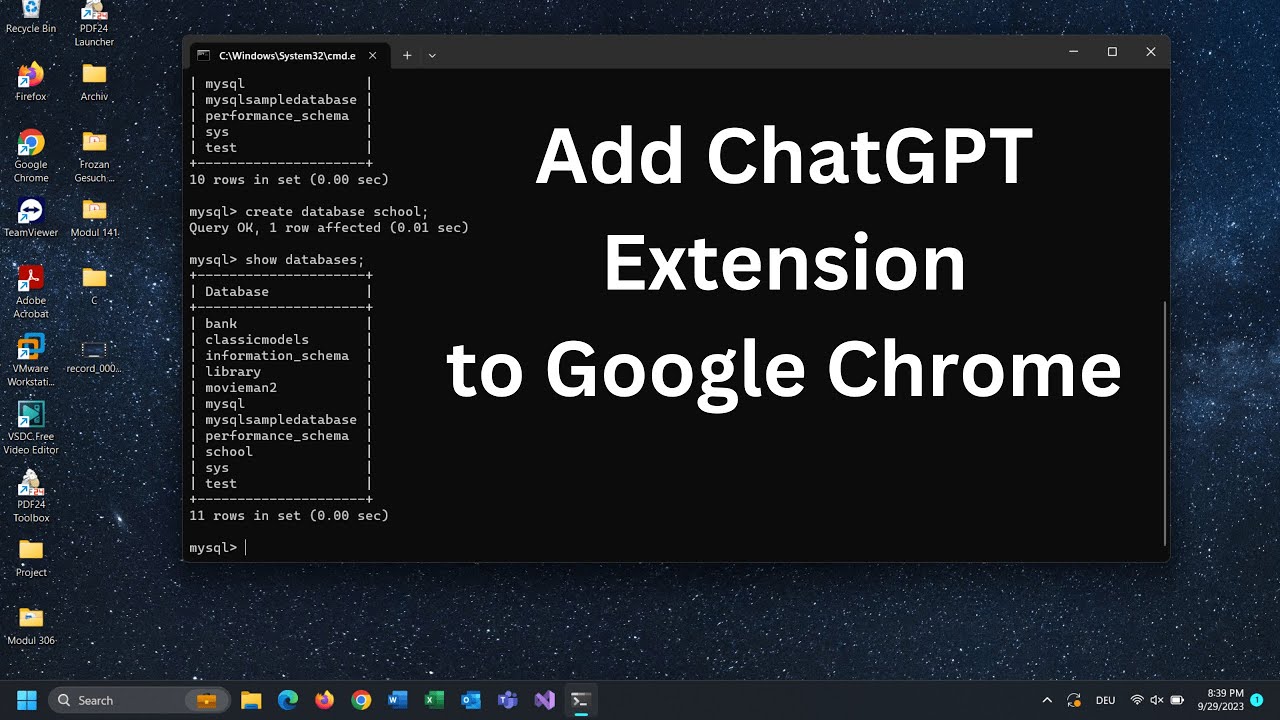This screenshot has width=1280, height=720.
Task: Open Microsoft Excel from the taskbar
Action: 434,700
